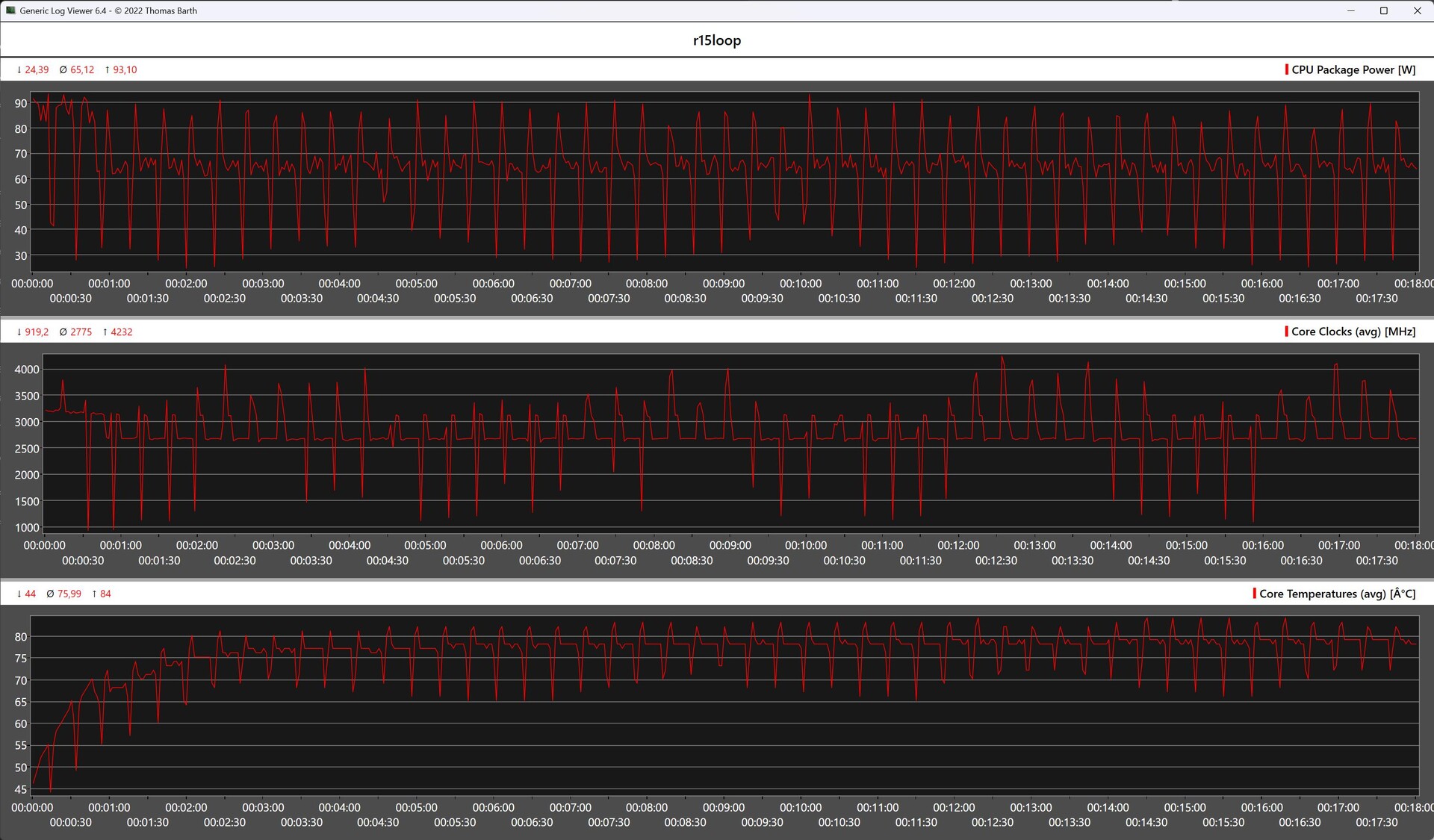Select the Core Temperatures (avg) legend label
The height and width of the screenshot is (840, 1434).
tap(1337, 594)
